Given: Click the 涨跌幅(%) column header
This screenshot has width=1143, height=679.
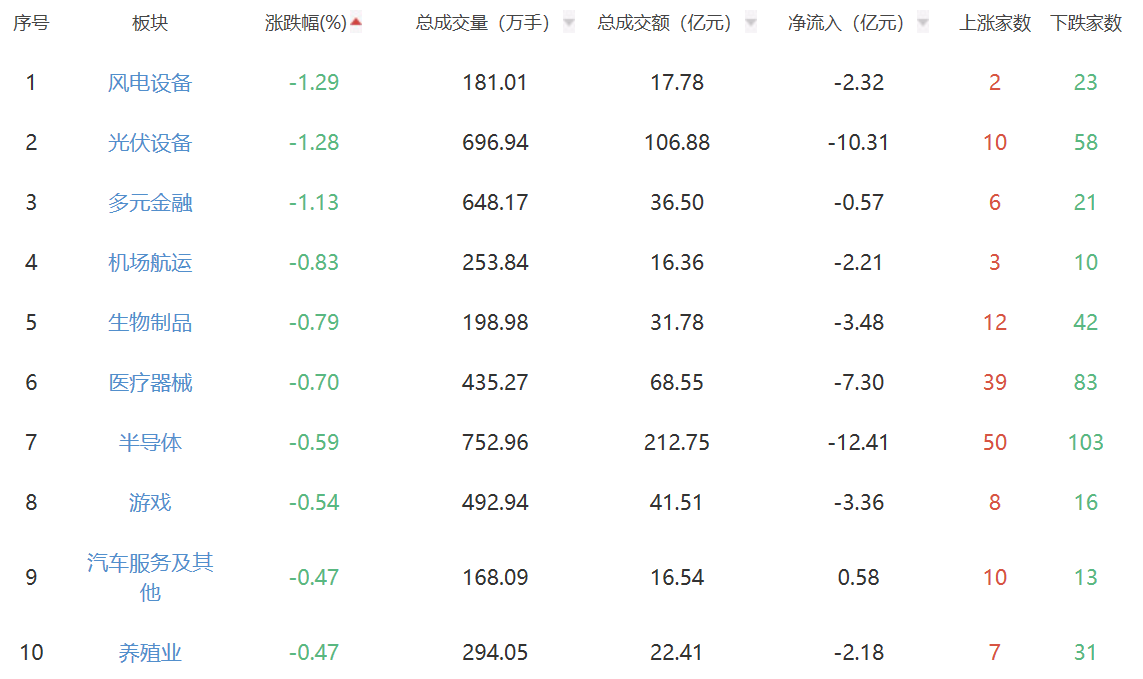Looking at the screenshot, I should 305,23.
